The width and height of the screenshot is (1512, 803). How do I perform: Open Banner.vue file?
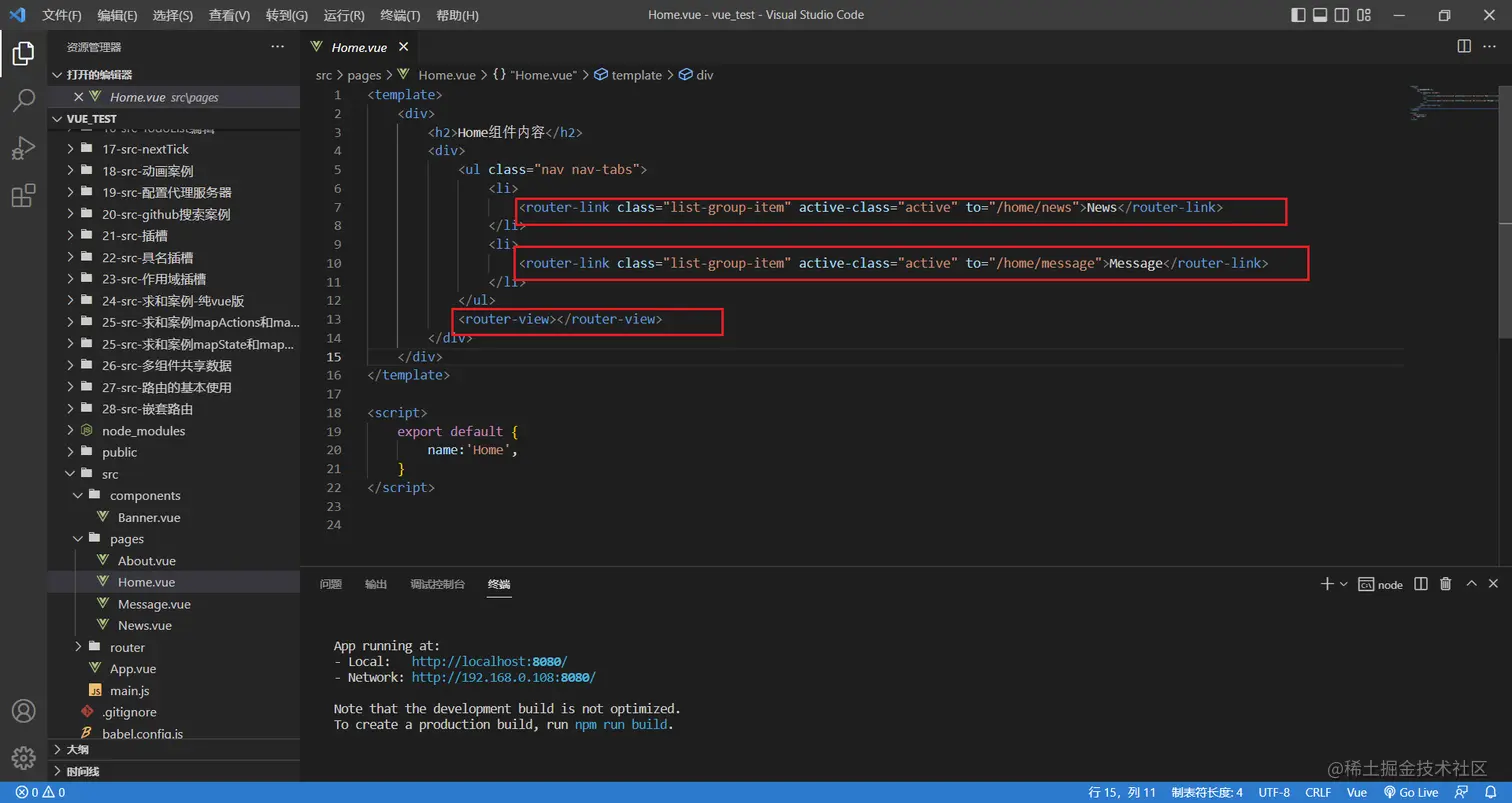tap(174, 518)
